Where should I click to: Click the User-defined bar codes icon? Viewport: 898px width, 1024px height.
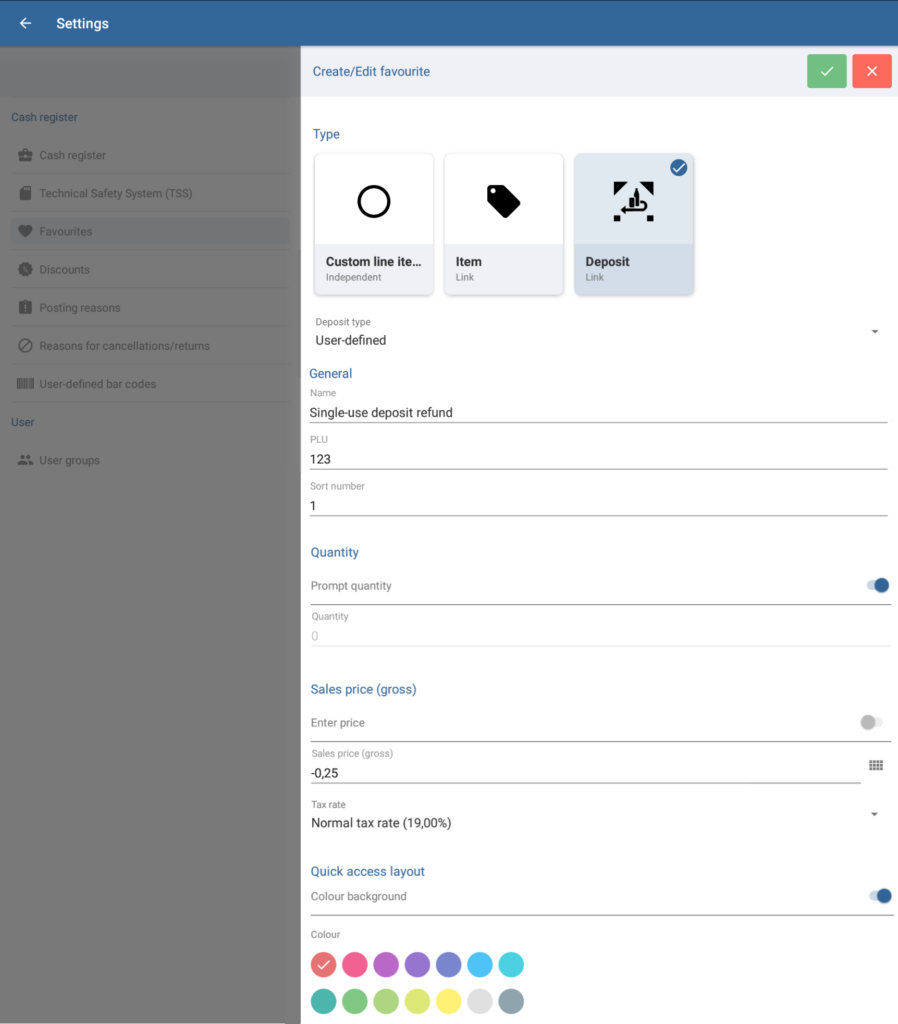[25, 384]
